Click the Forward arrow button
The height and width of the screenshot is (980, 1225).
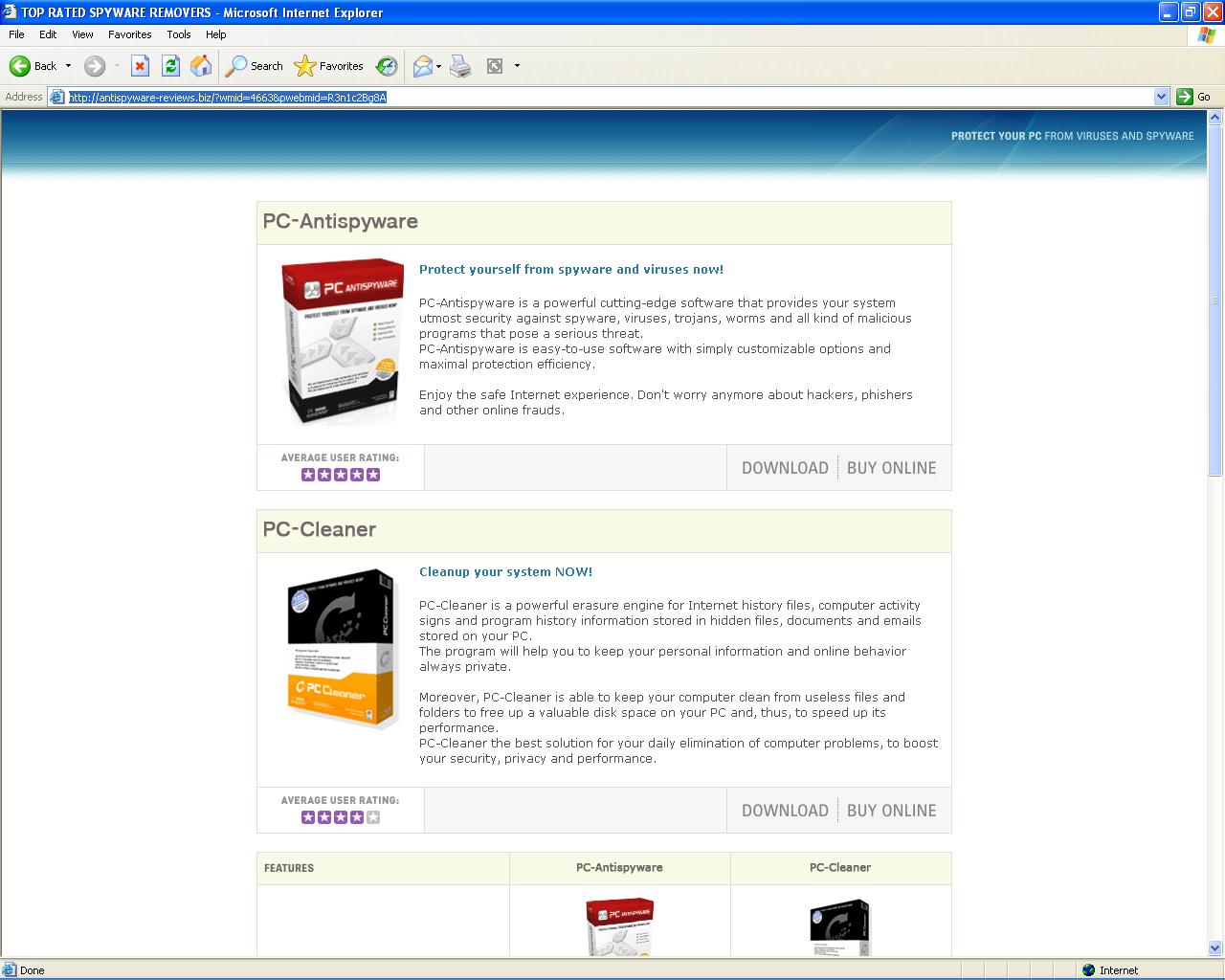(x=94, y=66)
